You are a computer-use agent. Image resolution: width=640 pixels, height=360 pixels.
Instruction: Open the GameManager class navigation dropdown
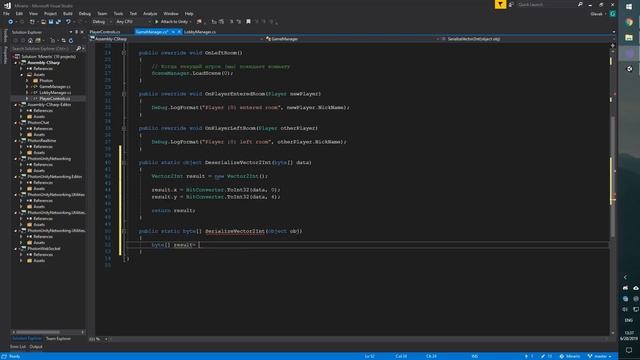(x=352, y=39)
